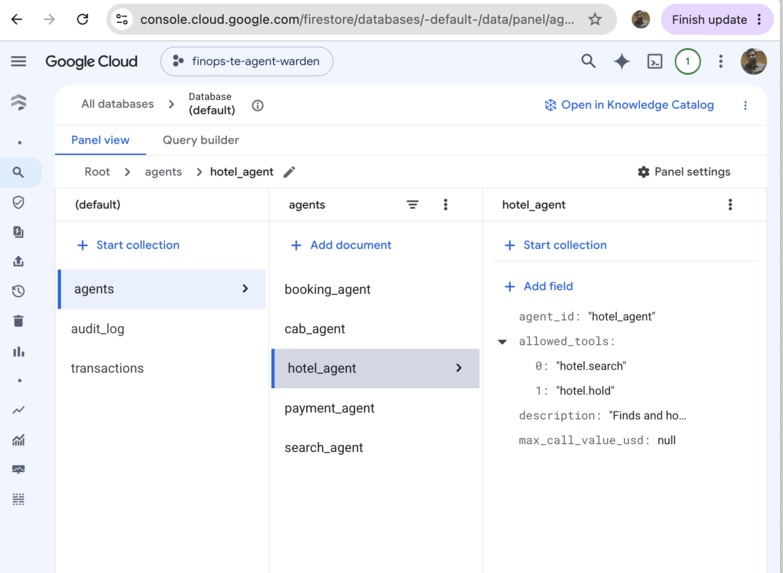783x573 pixels.
Task: Open the Usage bar chart icon
Action: point(18,351)
